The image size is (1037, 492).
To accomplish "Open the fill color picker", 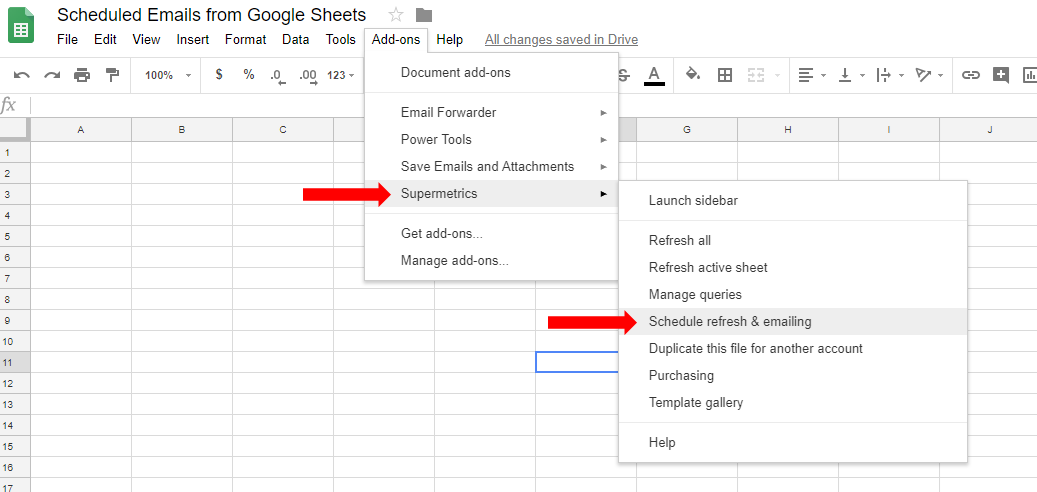I will (x=692, y=75).
